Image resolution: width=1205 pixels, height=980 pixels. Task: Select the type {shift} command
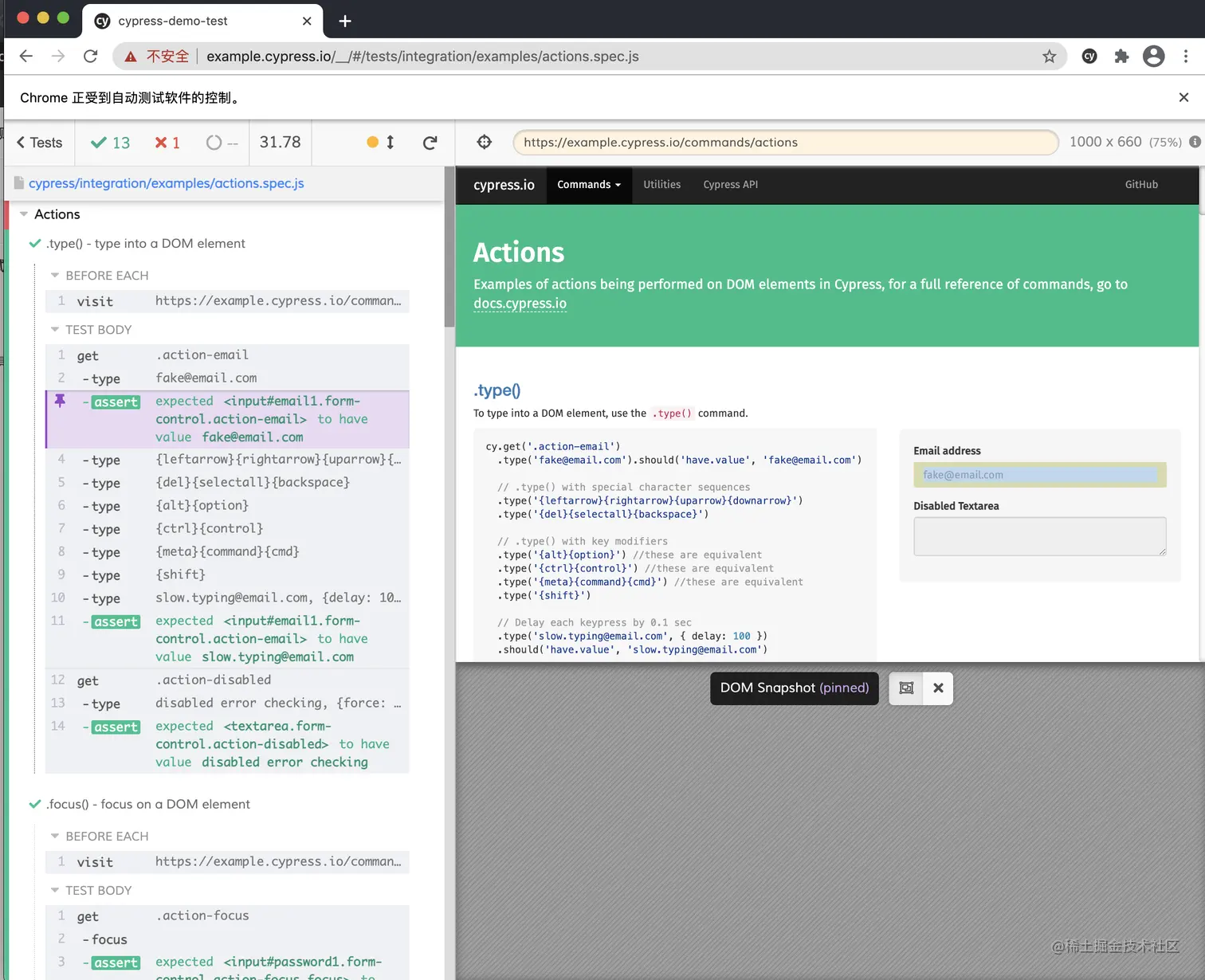click(227, 575)
